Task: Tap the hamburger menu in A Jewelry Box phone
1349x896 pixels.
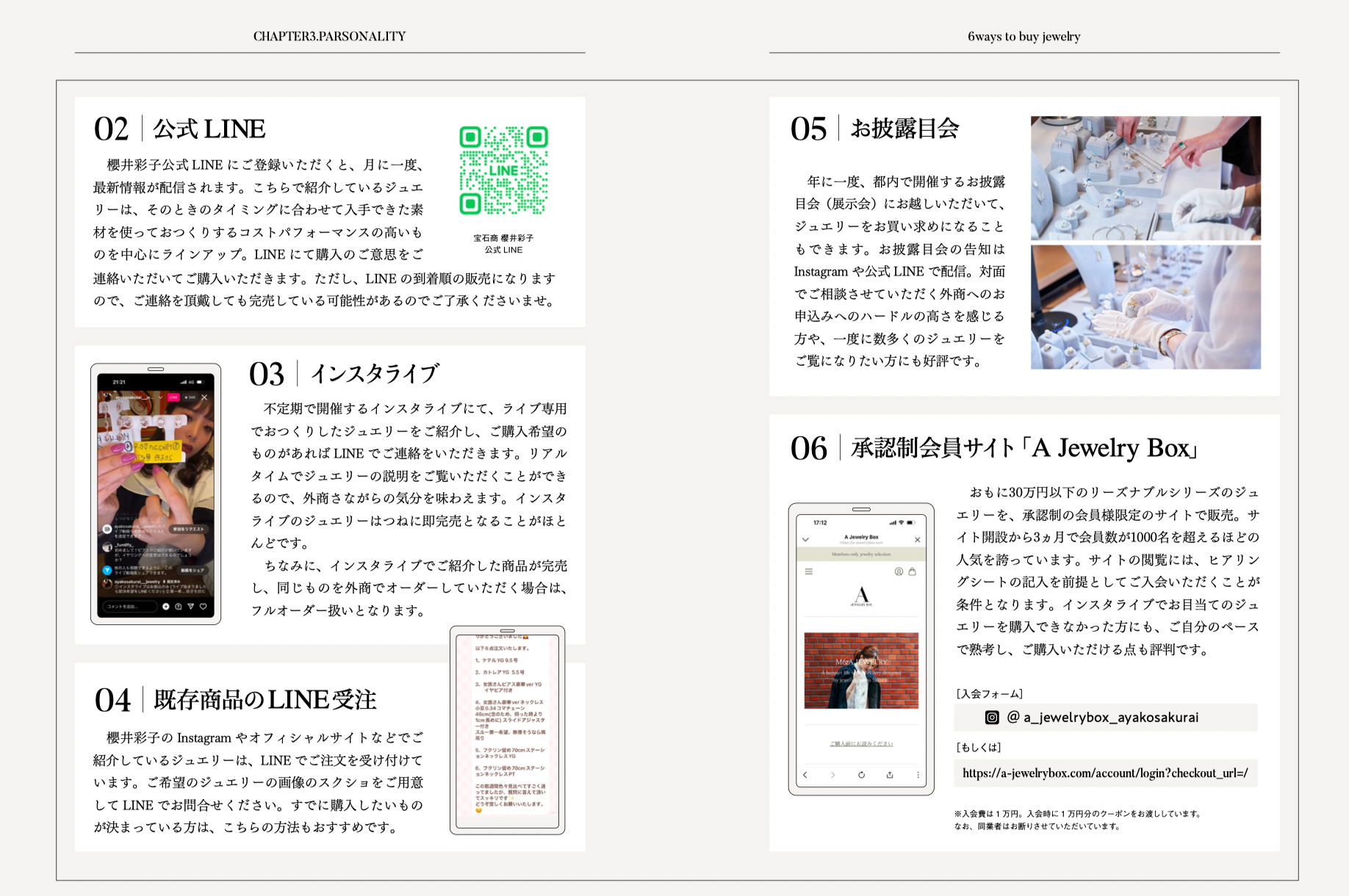Action: coord(809,571)
